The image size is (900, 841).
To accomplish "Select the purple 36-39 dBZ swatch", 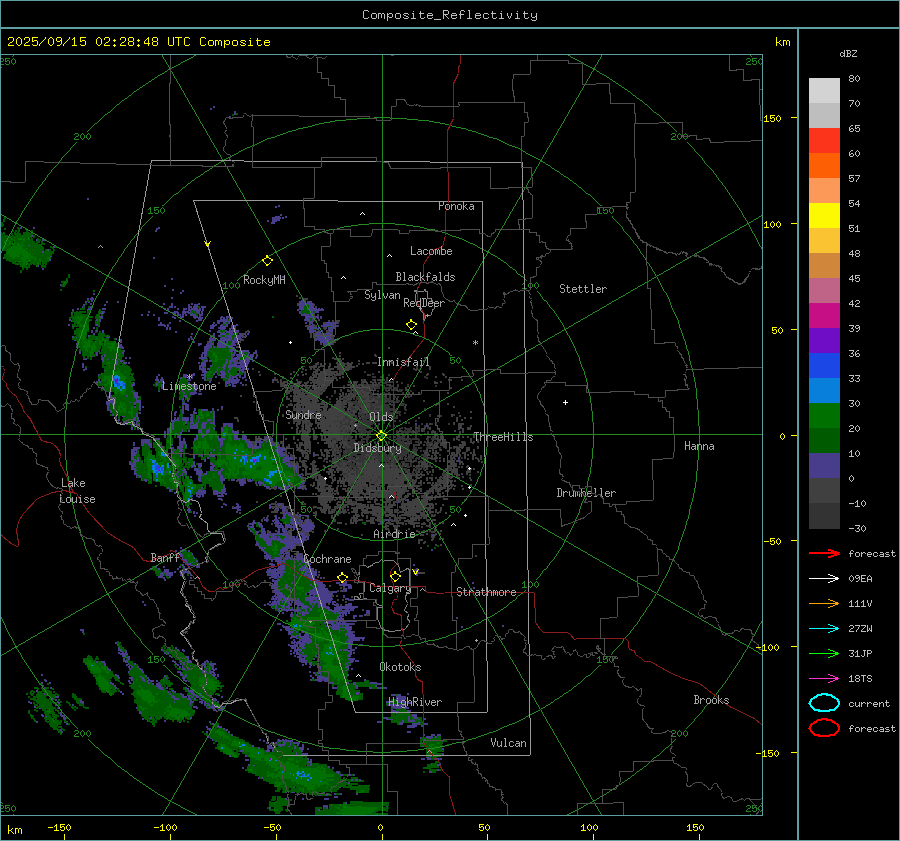I will tap(824, 341).
